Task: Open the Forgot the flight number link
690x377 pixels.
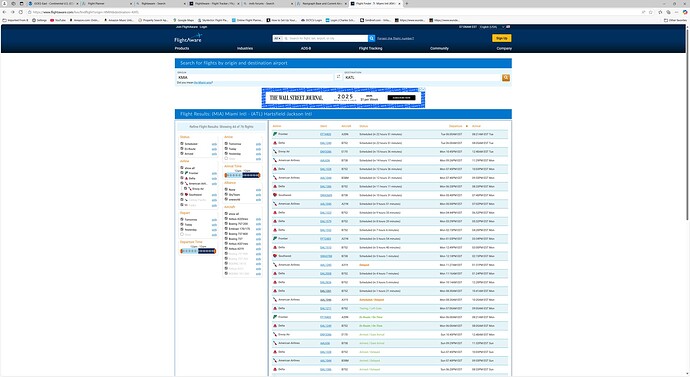Action: pyautogui.click(x=395, y=39)
